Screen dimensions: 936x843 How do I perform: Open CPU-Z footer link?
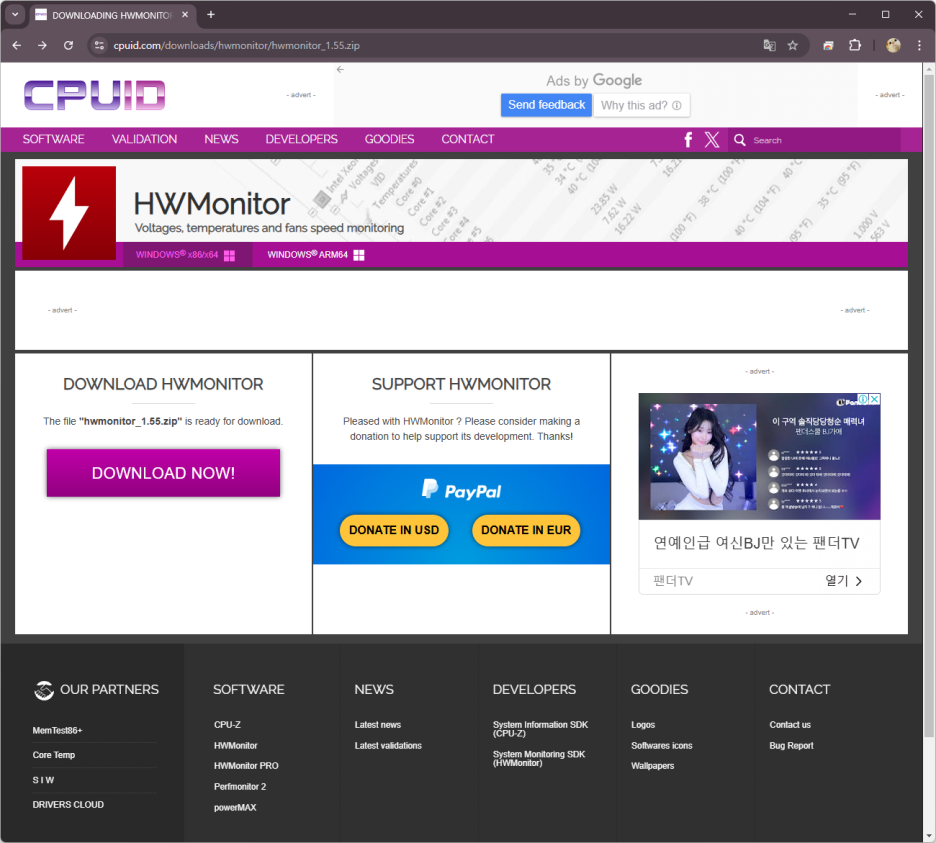(227, 724)
